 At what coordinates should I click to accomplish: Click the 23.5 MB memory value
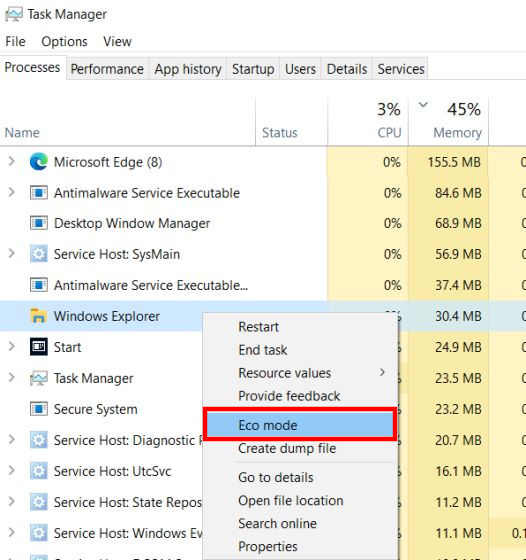(458, 378)
